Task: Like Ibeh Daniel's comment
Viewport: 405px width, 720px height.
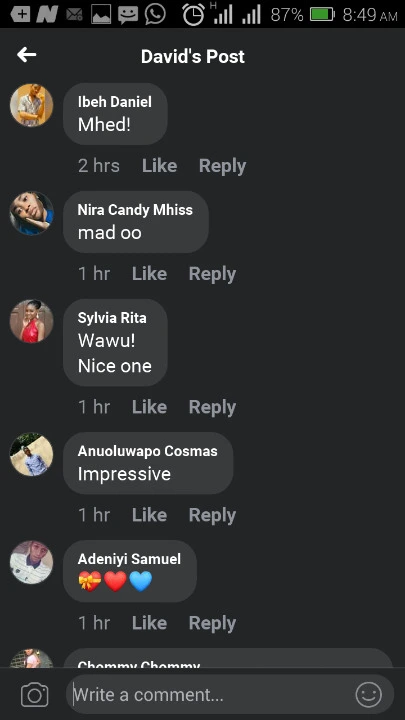Action: click(159, 166)
